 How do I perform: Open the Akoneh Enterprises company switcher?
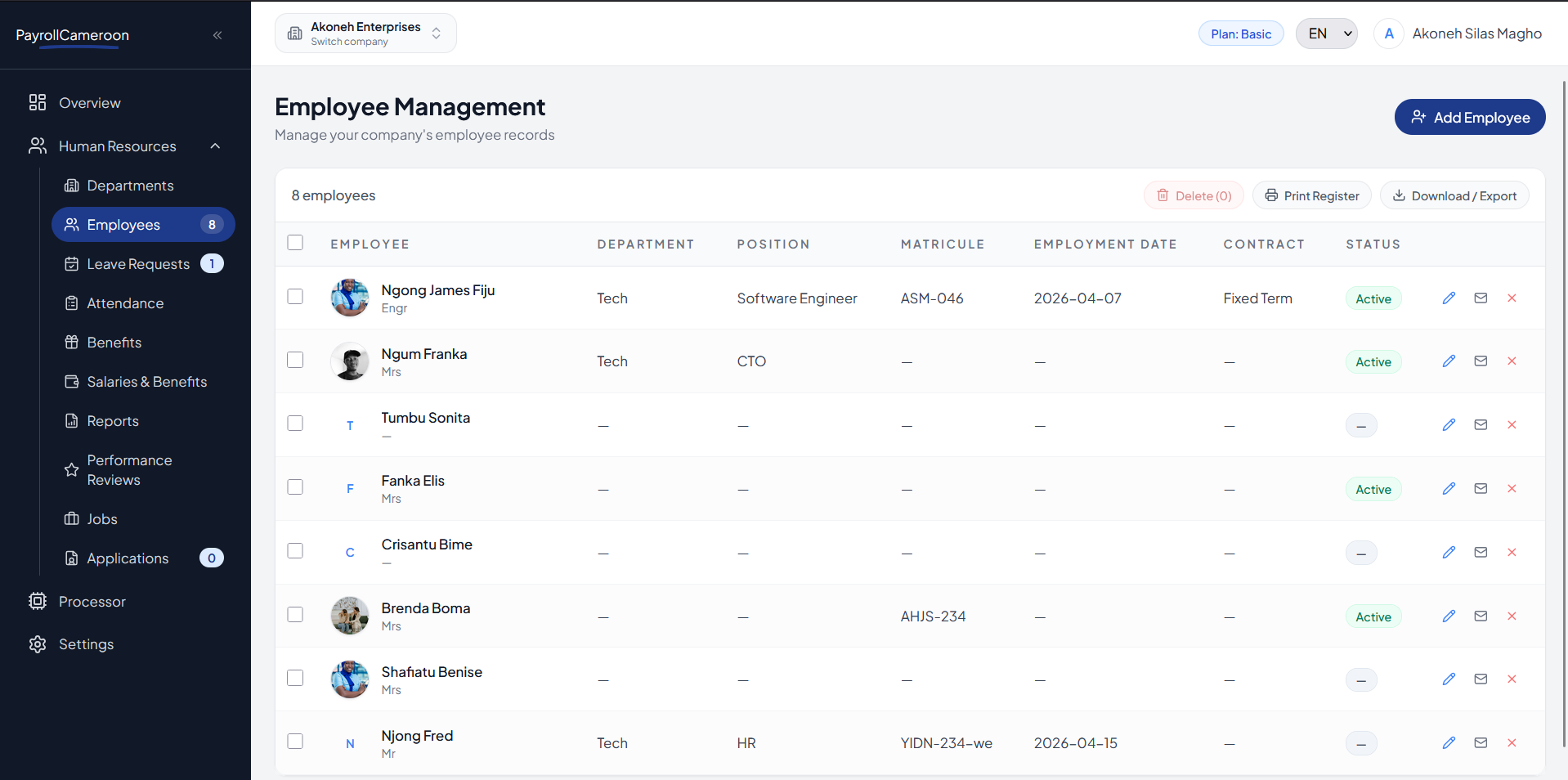[365, 34]
